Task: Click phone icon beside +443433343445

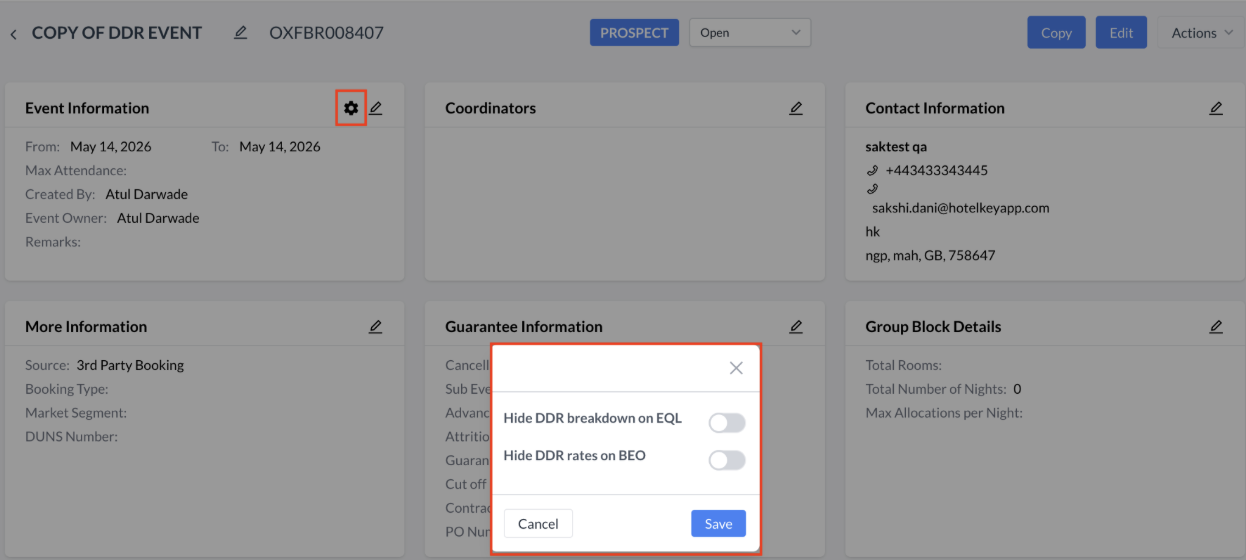Action: [872, 170]
